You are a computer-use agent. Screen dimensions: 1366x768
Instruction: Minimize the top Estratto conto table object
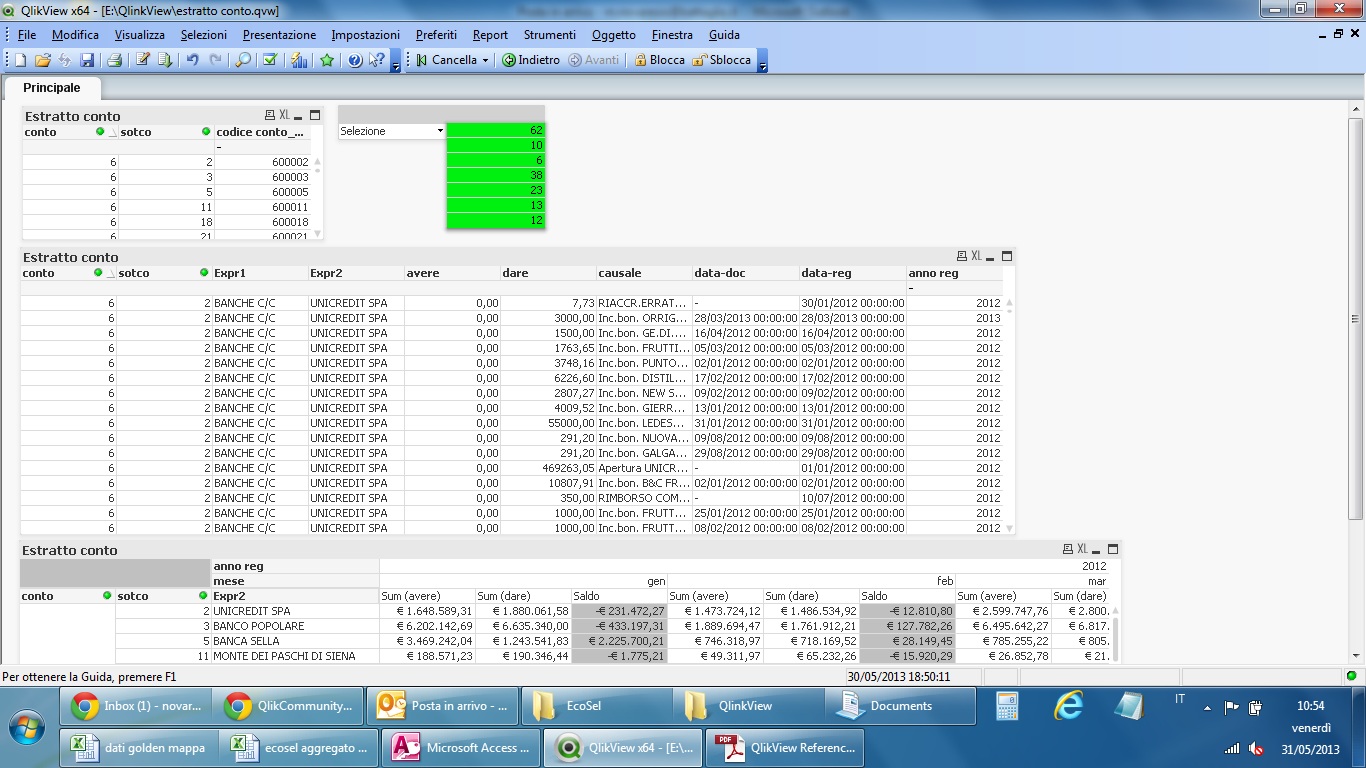coord(298,117)
